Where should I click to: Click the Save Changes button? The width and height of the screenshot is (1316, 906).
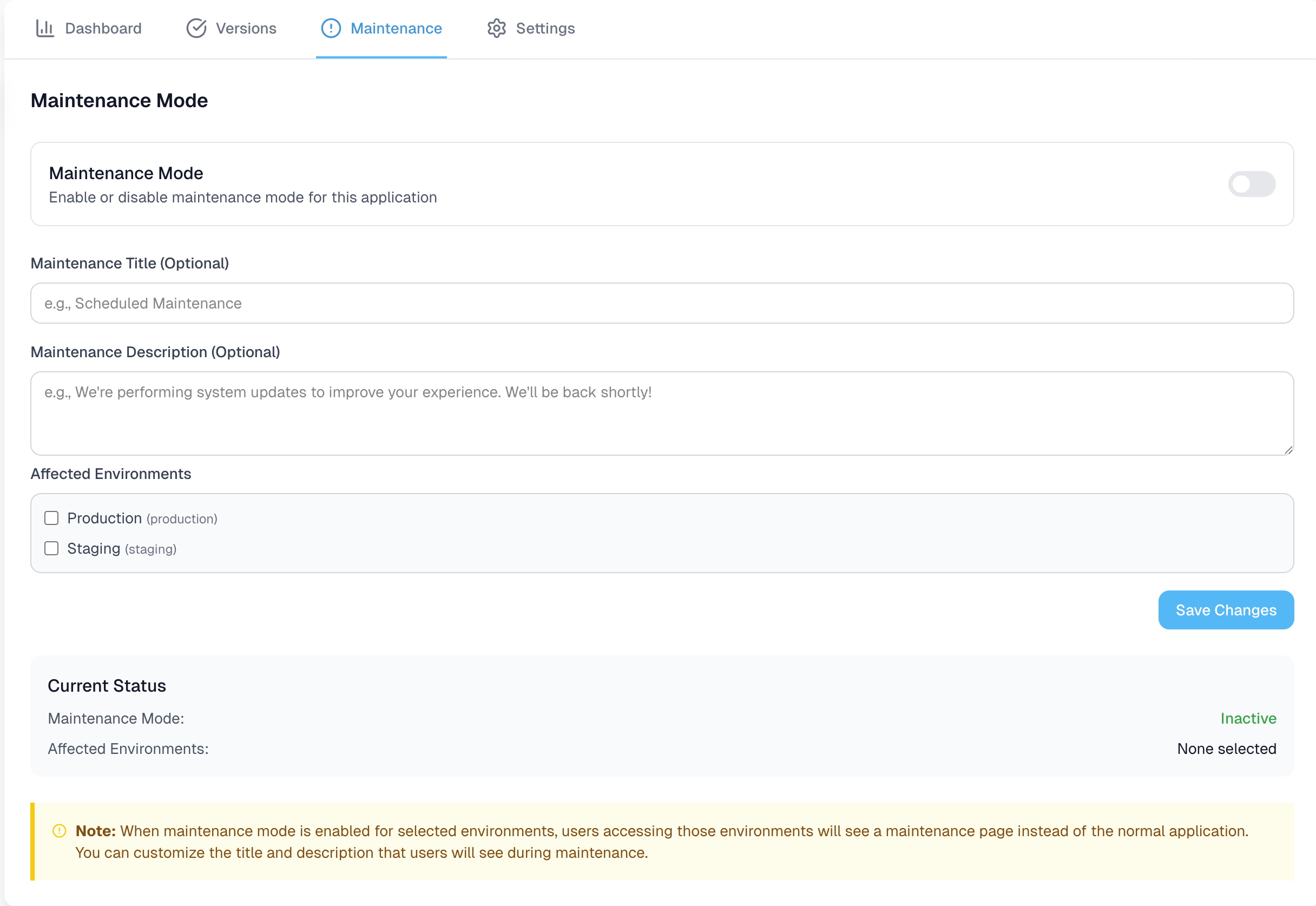coord(1226,610)
